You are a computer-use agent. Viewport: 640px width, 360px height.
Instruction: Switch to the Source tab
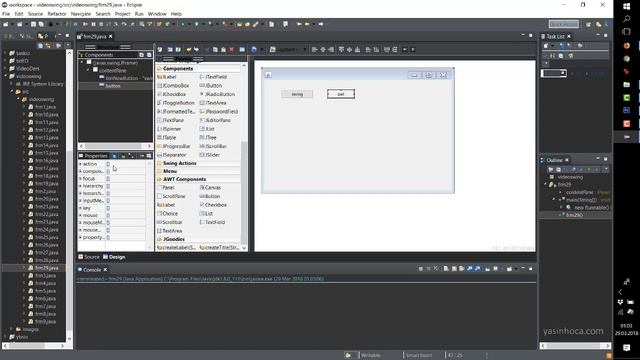89,257
